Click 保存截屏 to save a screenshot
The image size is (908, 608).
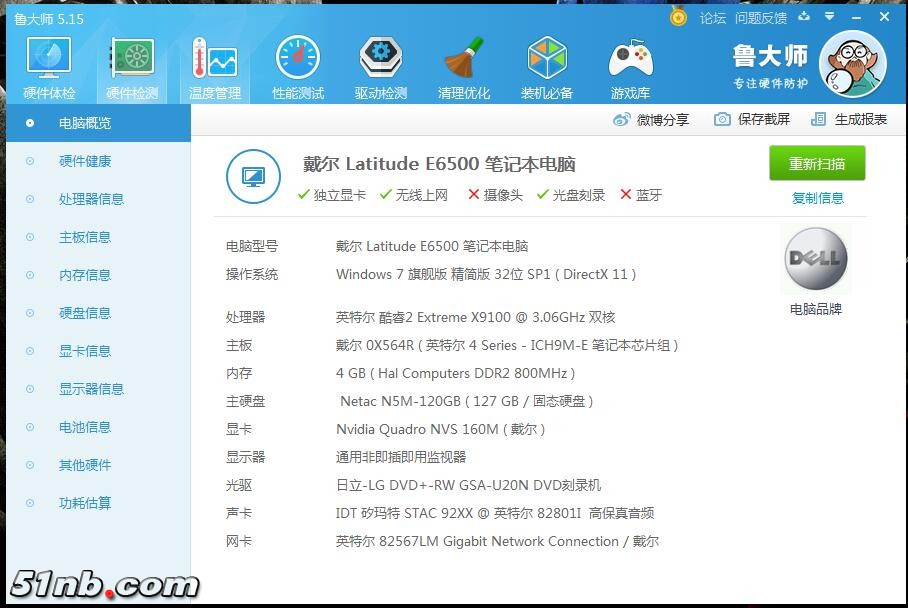click(x=752, y=119)
